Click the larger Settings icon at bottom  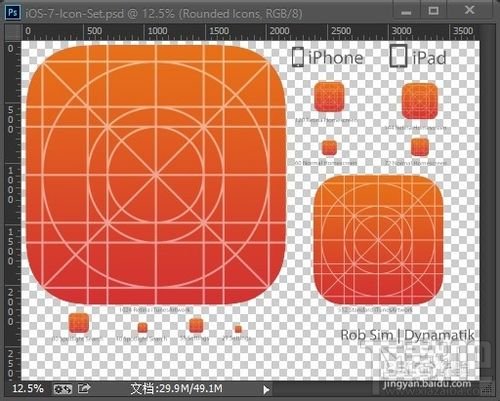[196, 326]
